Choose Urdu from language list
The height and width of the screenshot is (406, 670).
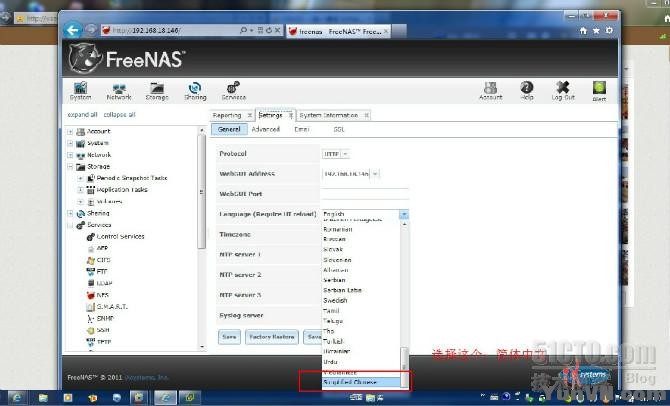pos(361,362)
